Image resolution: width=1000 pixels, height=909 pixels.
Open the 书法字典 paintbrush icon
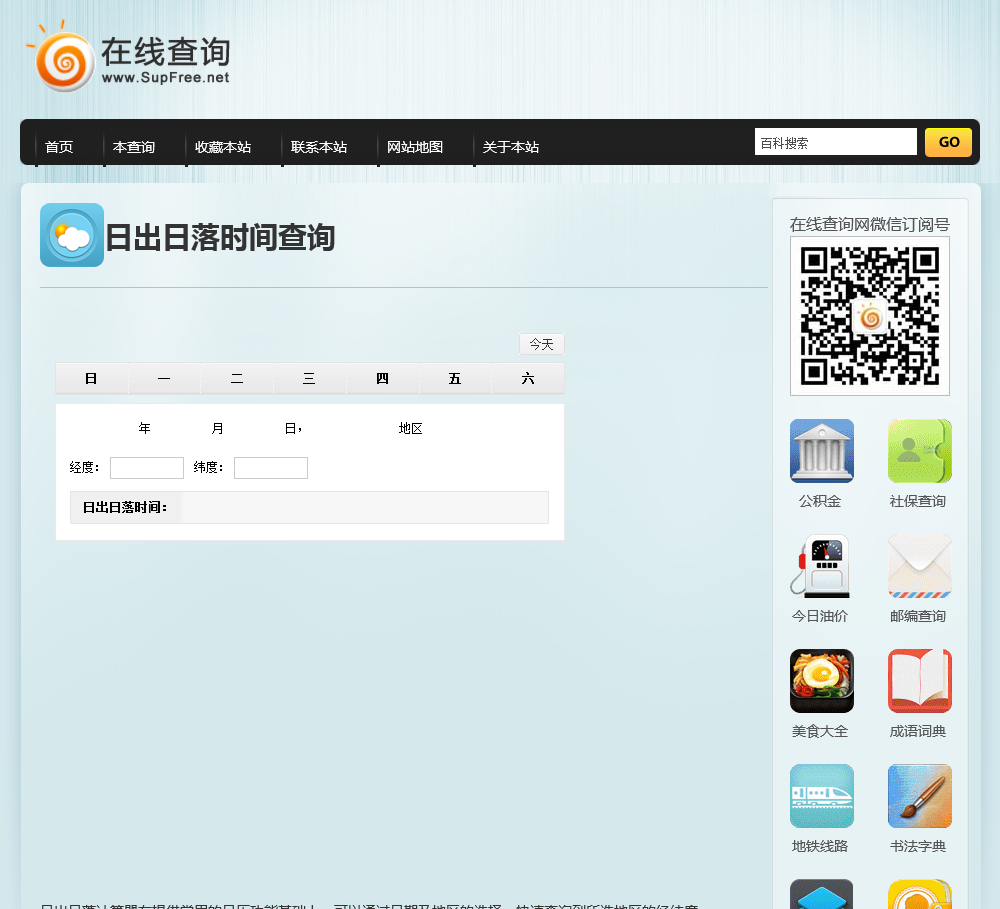coord(919,796)
